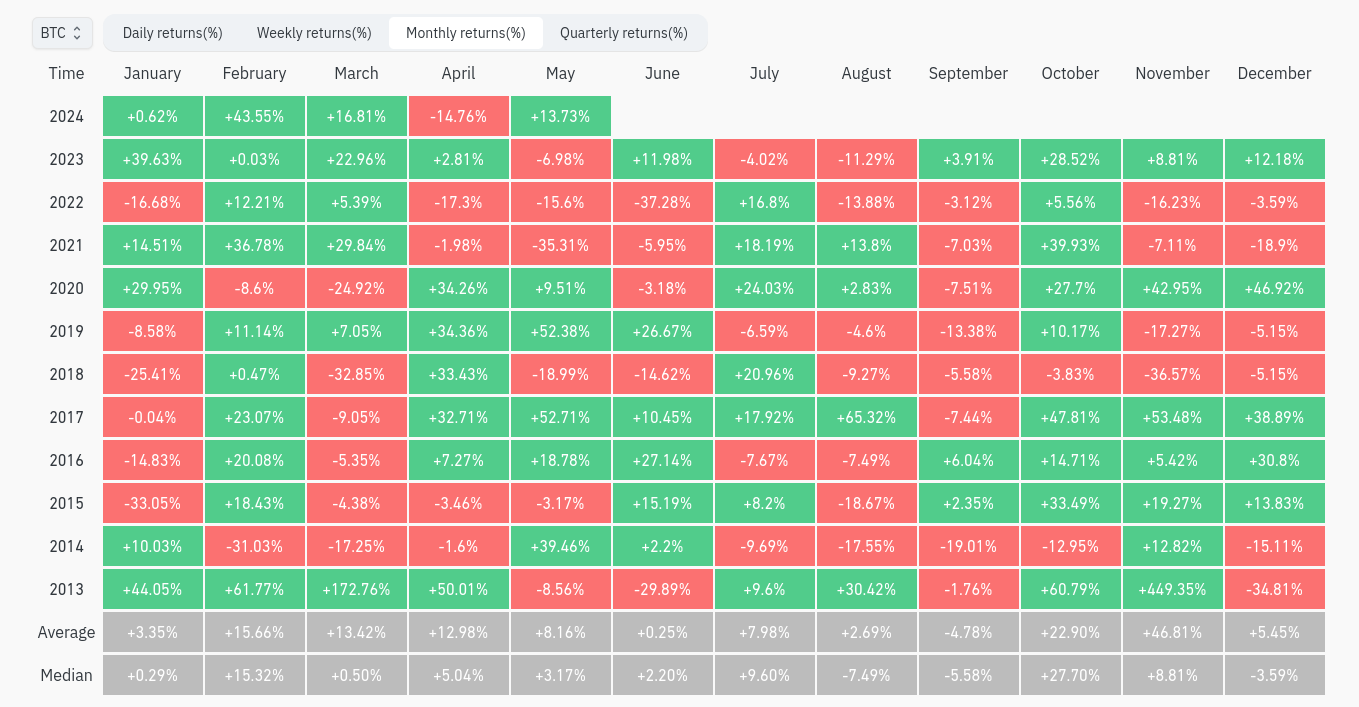
Task: Select the 2013 row label
Action: tap(67, 589)
